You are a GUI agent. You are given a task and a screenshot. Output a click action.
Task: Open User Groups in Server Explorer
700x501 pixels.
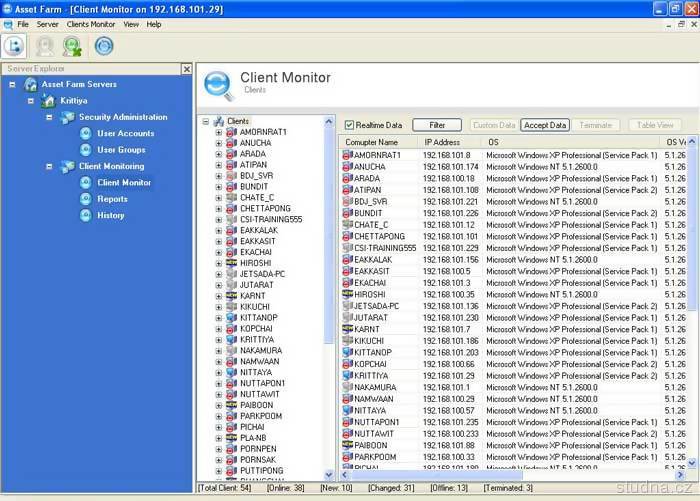[x=121, y=150]
